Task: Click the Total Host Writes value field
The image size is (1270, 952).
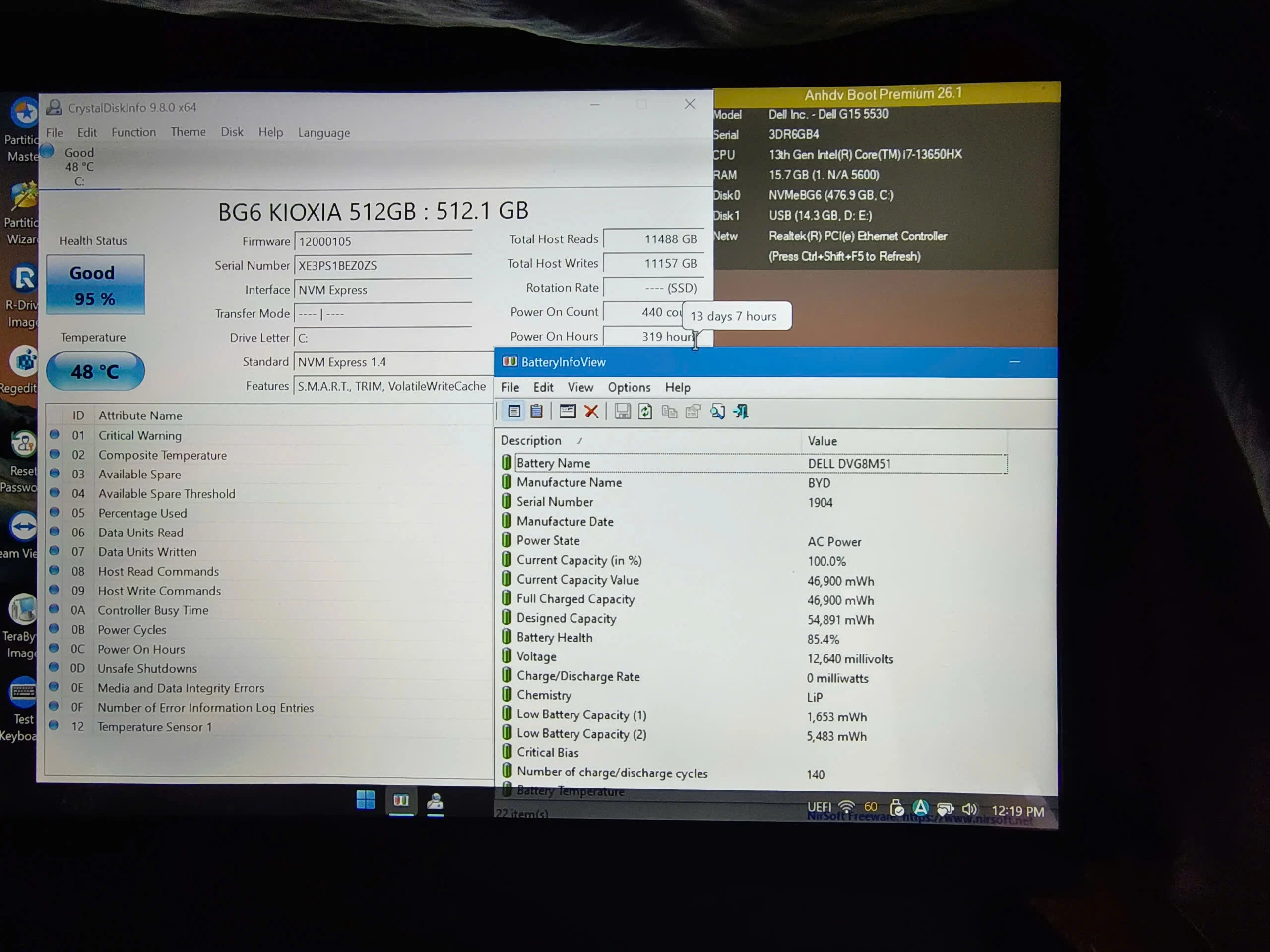Action: click(654, 263)
